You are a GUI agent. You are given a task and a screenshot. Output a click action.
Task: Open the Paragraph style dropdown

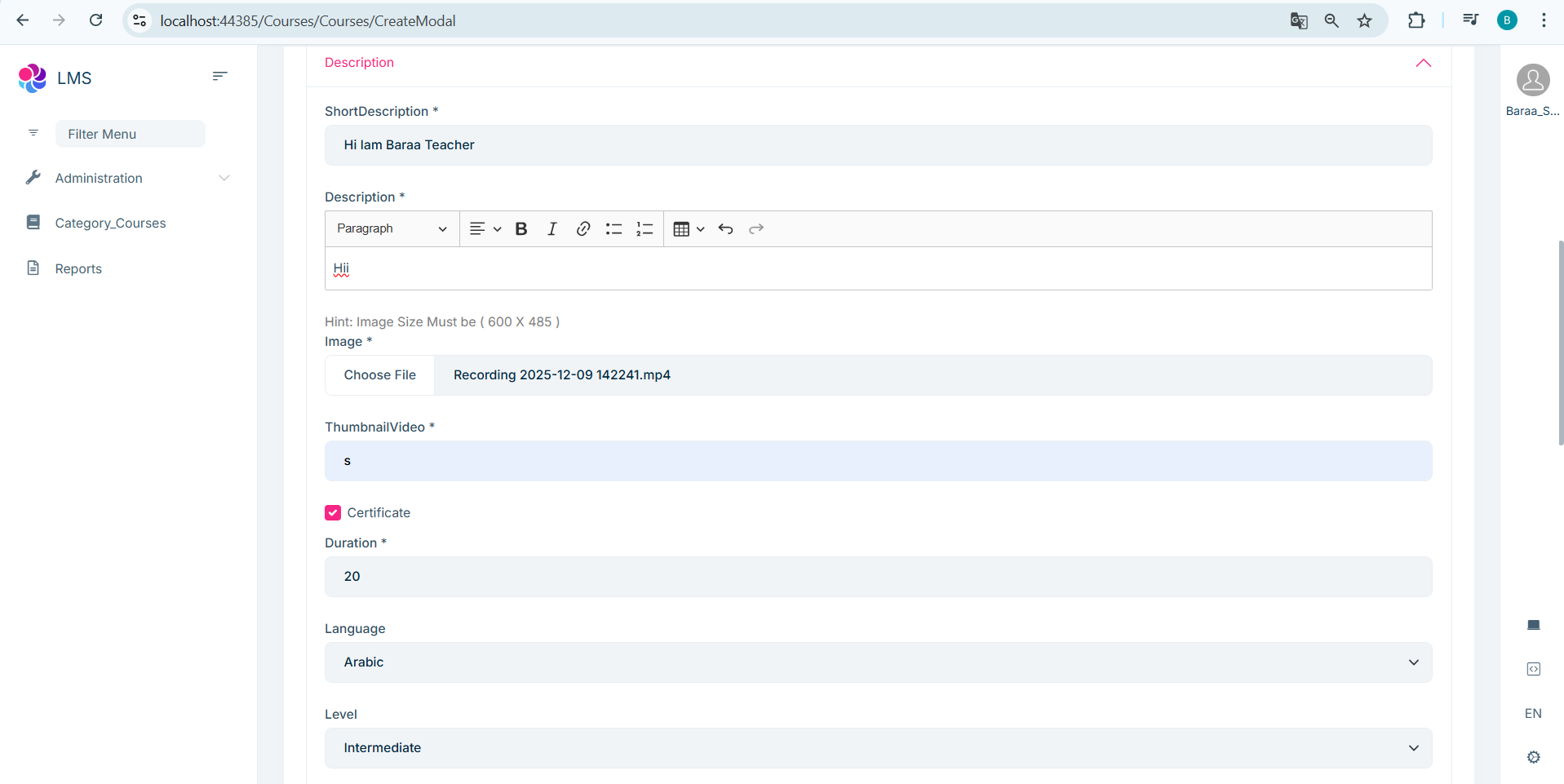click(392, 229)
